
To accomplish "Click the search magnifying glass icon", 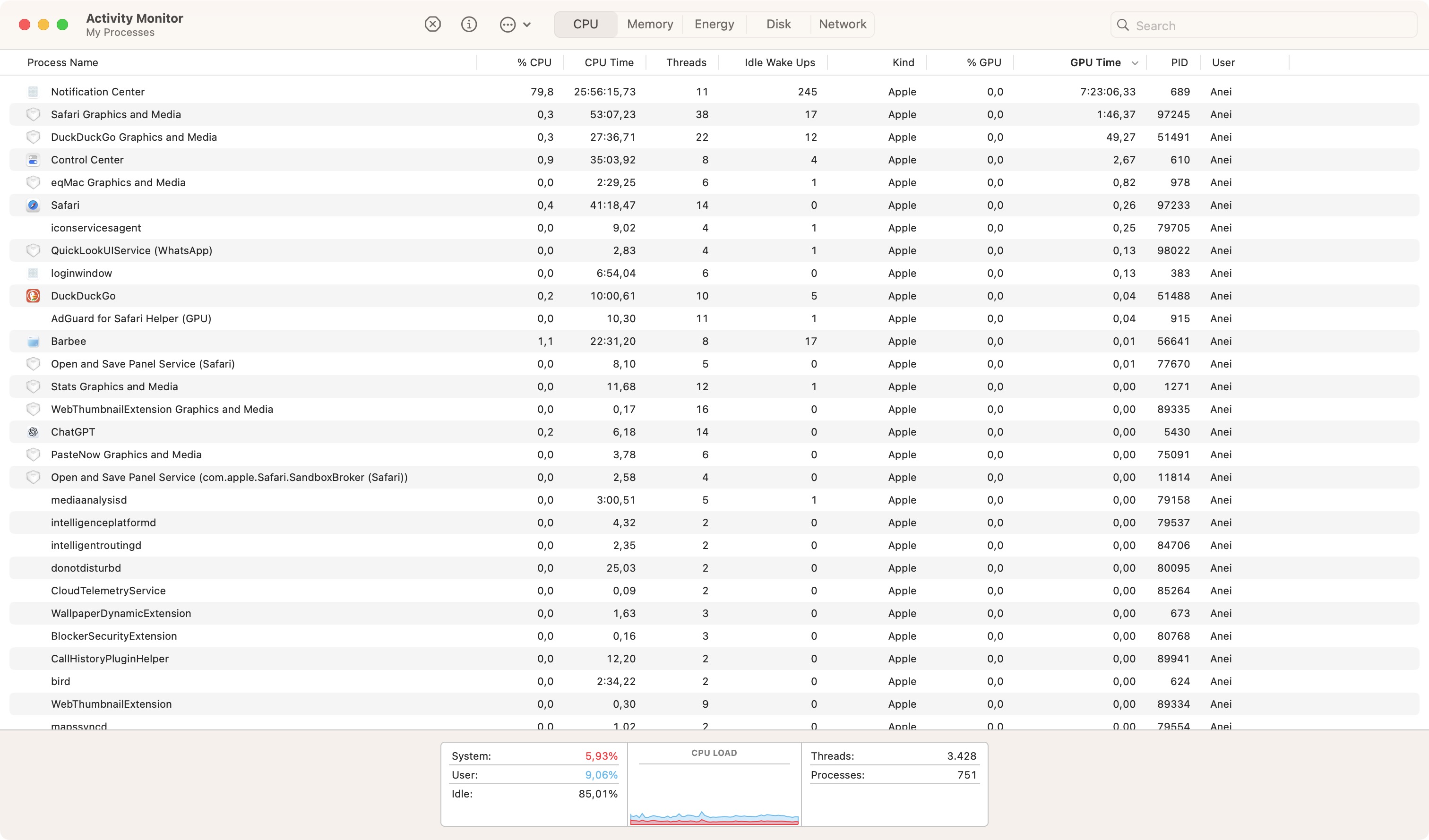I will pos(1123,26).
